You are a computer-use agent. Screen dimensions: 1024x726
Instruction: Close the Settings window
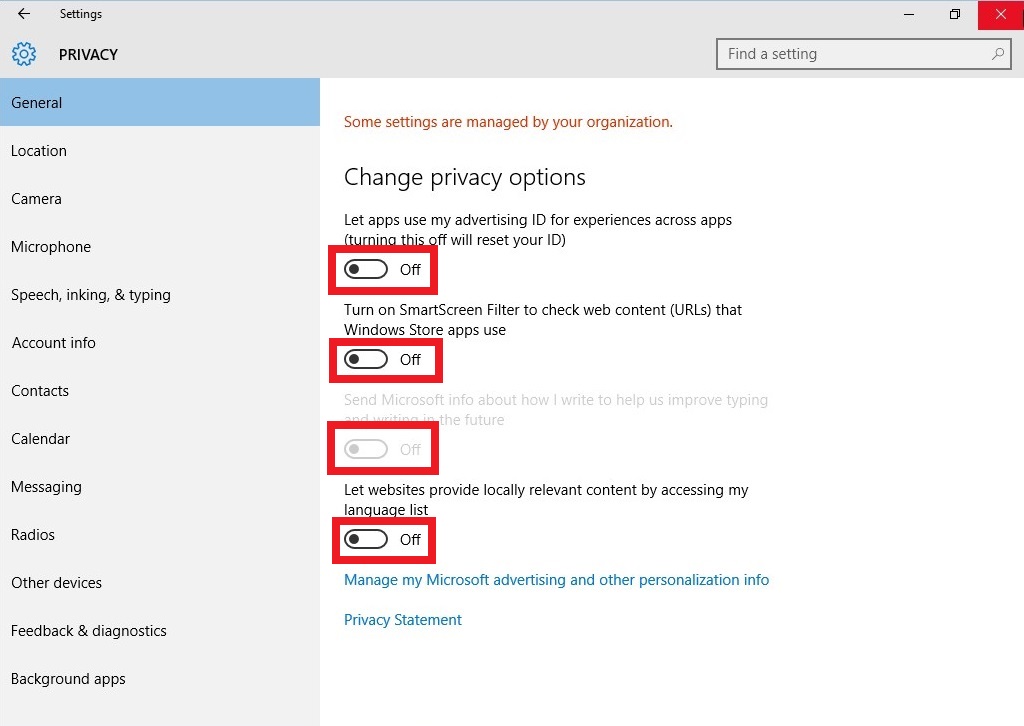[x=1000, y=14]
